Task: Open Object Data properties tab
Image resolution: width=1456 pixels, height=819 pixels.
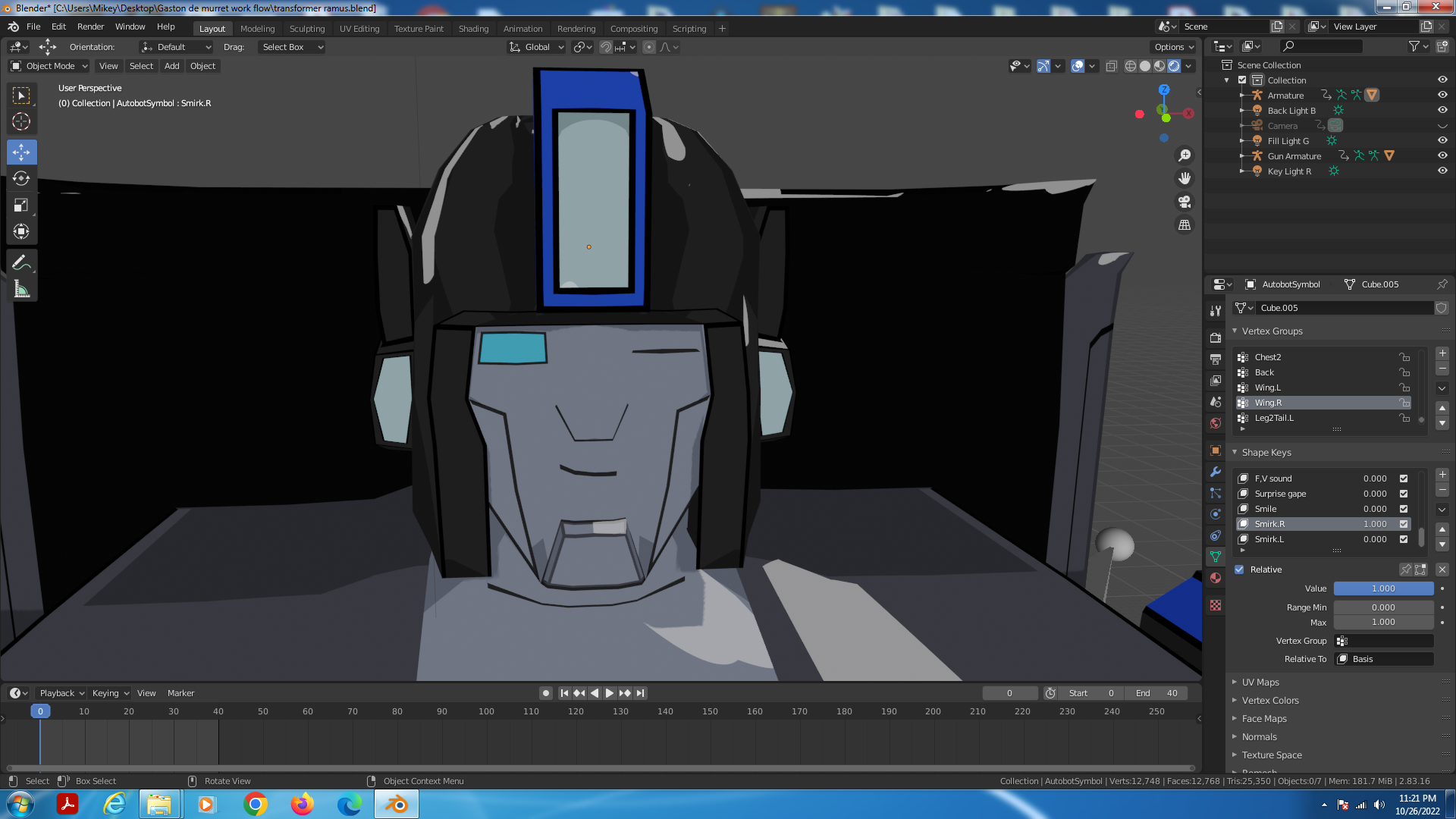Action: click(x=1216, y=557)
